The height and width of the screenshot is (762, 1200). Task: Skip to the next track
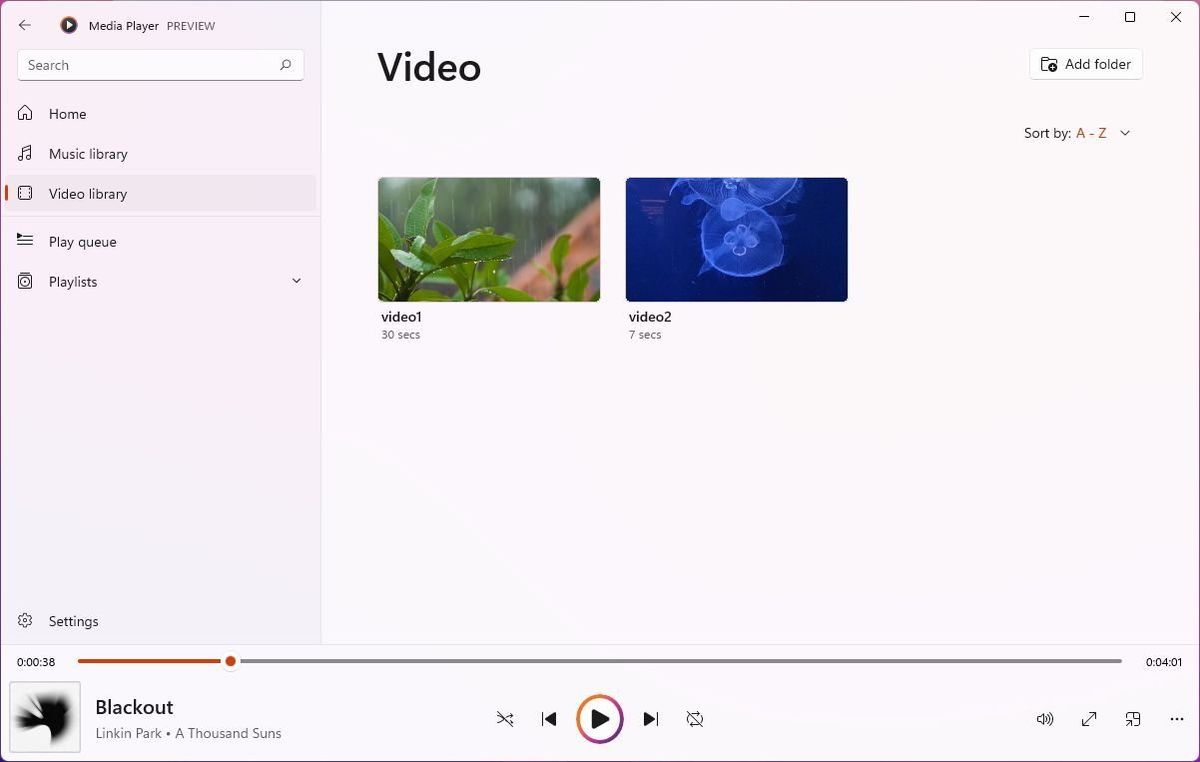coord(651,718)
